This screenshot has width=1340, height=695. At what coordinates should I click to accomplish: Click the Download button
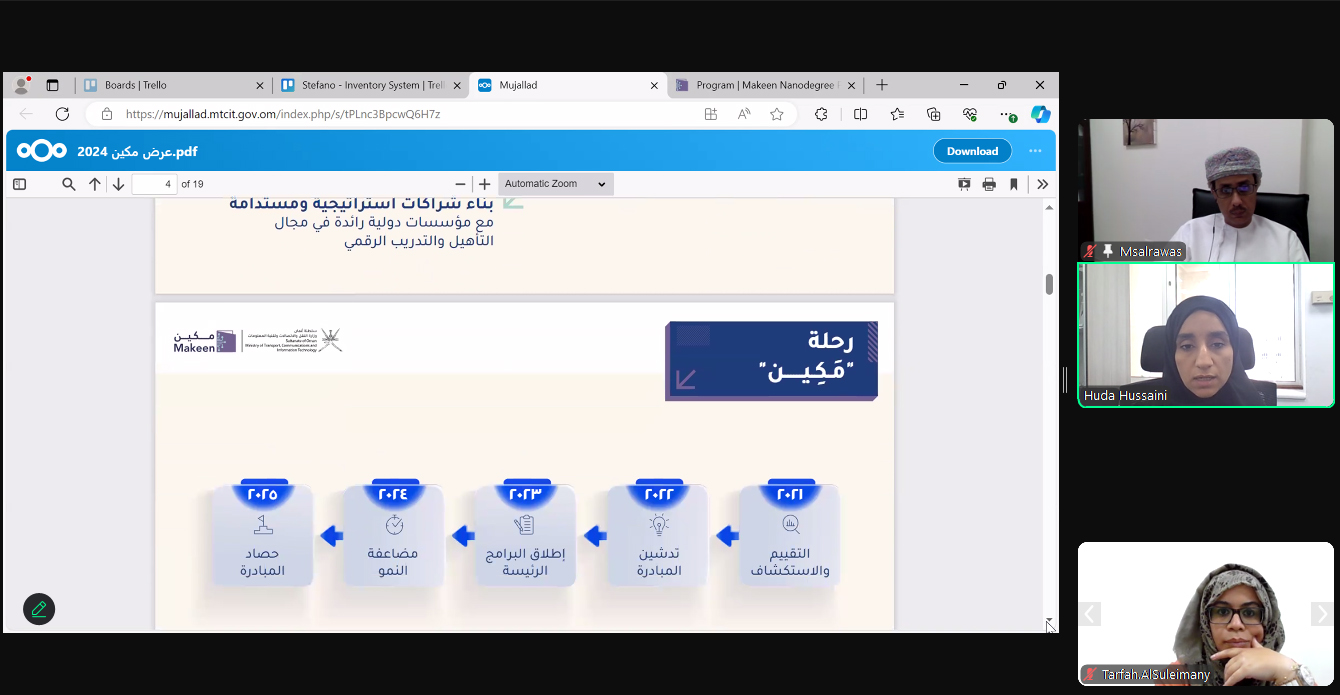(972, 151)
